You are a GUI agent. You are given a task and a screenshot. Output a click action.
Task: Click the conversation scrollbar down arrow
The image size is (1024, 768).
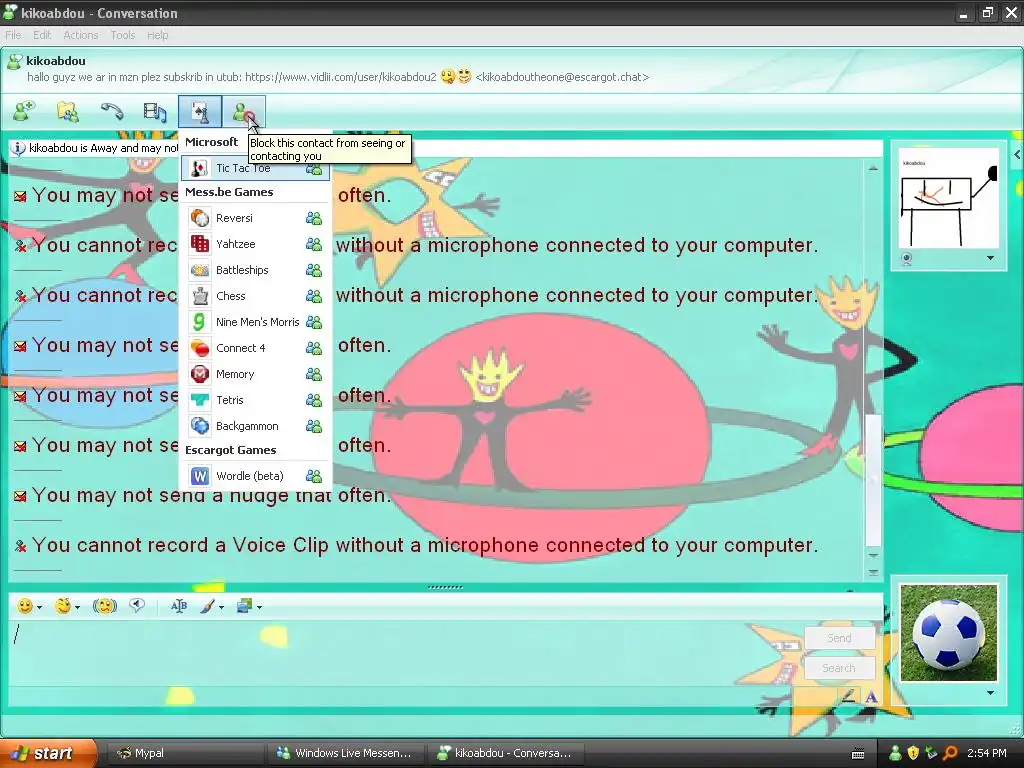point(873,556)
